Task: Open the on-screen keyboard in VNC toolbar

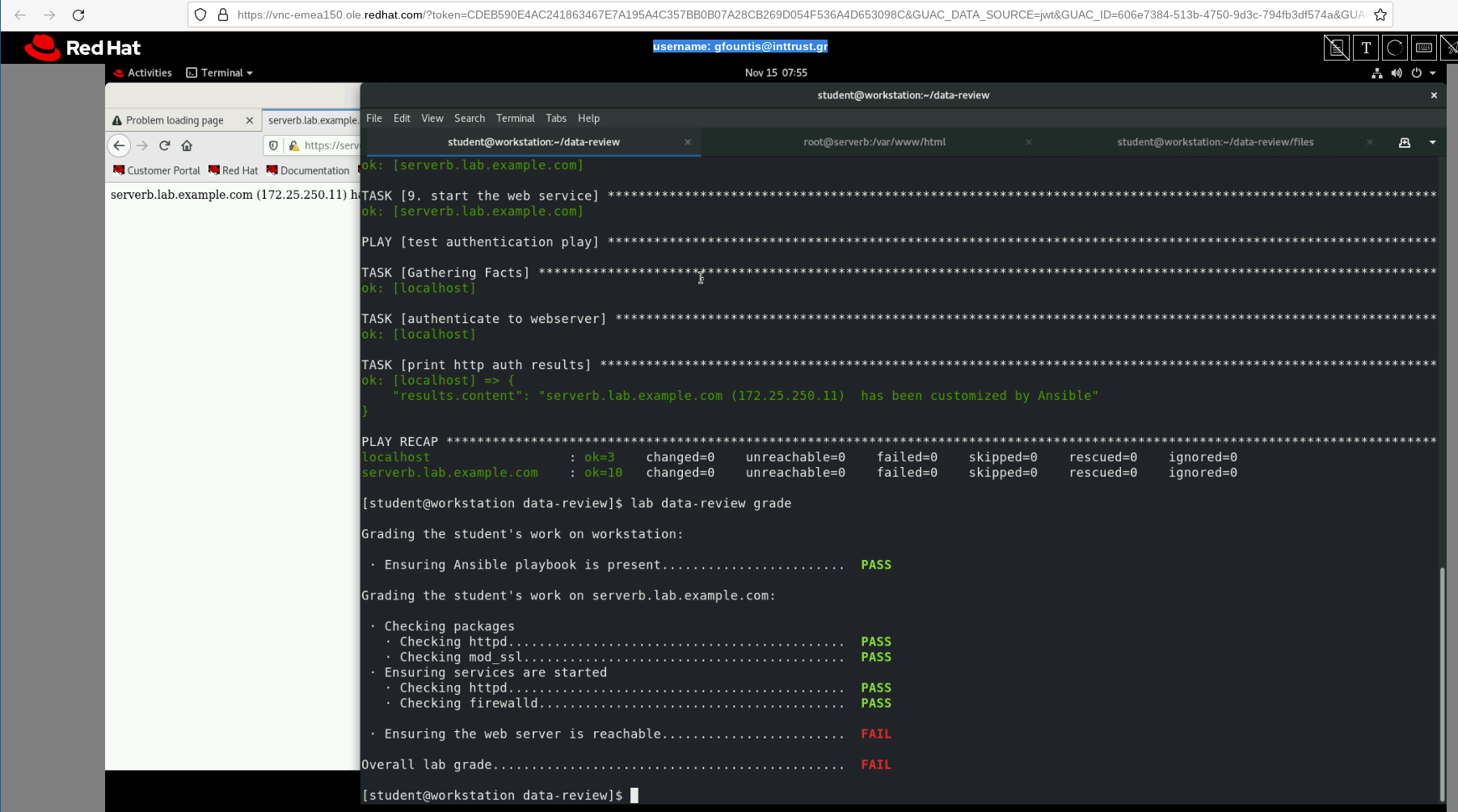Action: (x=1424, y=48)
